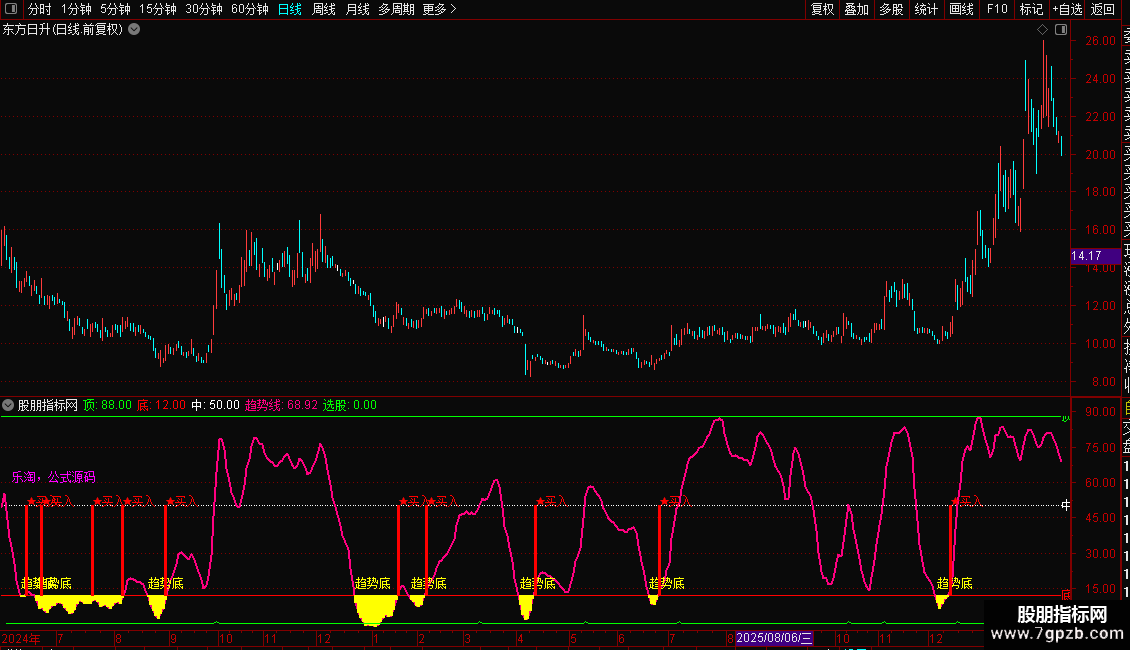The height and width of the screenshot is (650, 1130).
Task: Open the 统计 statistics tool
Action: (x=927, y=9)
